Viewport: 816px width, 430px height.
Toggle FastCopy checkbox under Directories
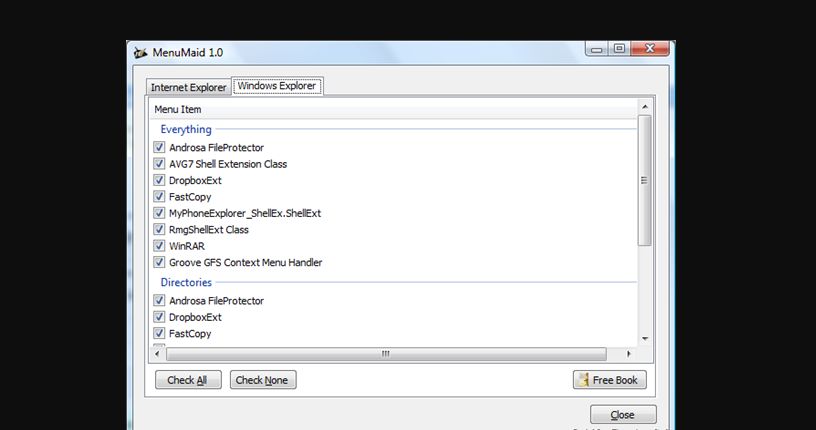point(159,333)
